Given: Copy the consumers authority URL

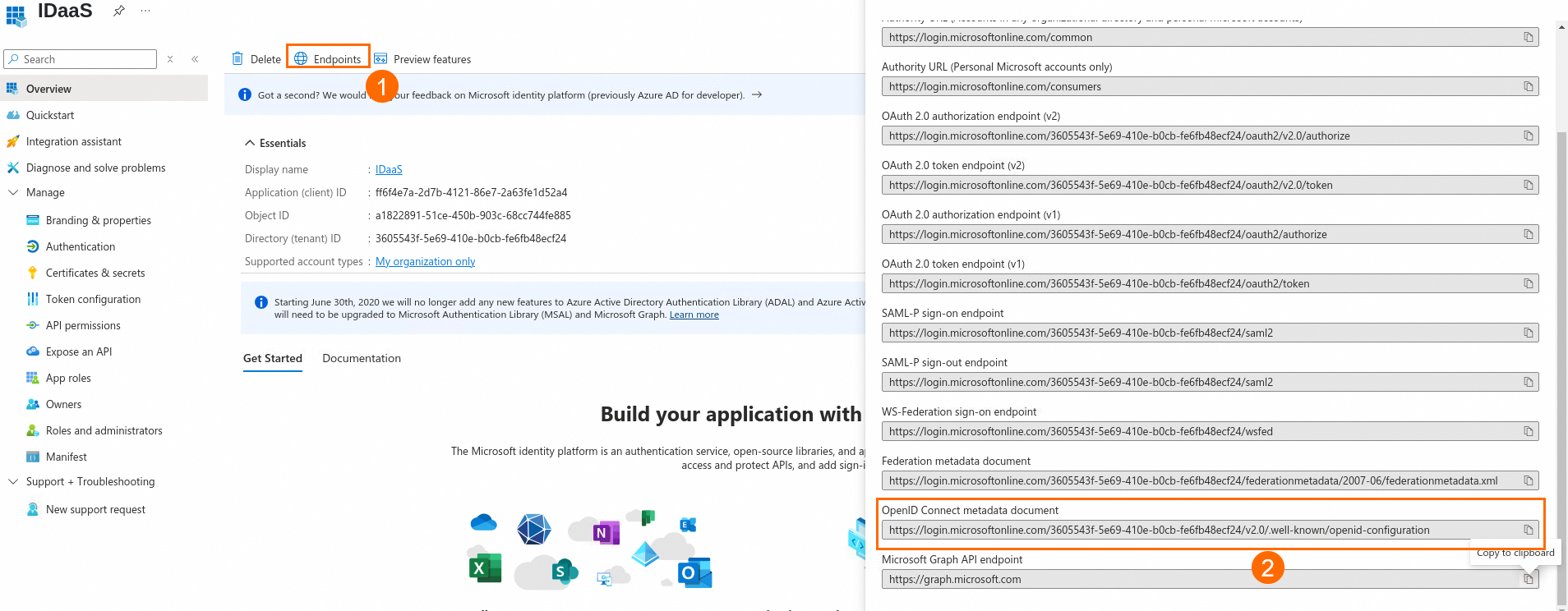Looking at the screenshot, I should [x=1529, y=86].
